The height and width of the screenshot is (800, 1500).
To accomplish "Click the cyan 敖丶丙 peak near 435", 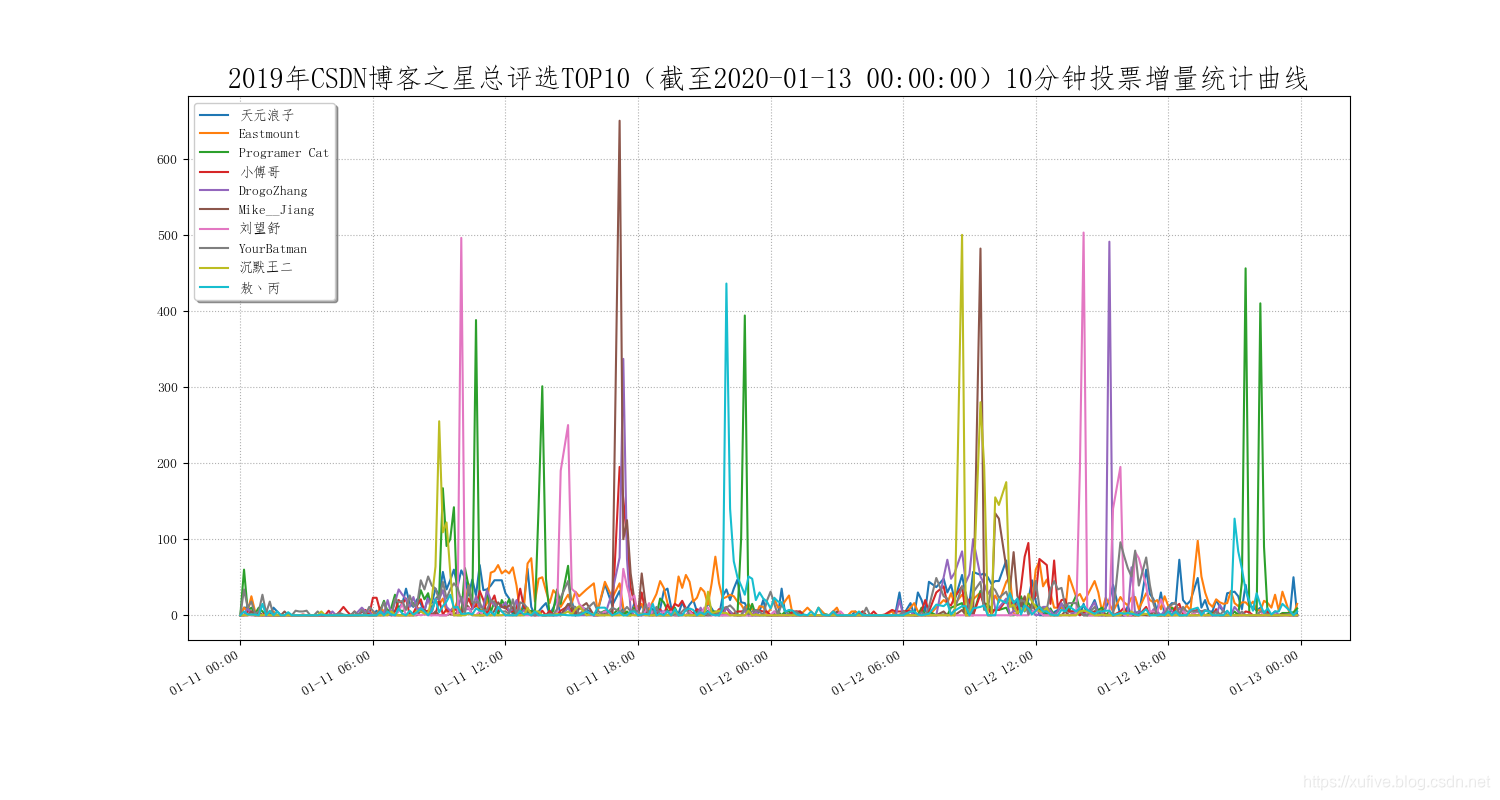I will pos(726,285).
